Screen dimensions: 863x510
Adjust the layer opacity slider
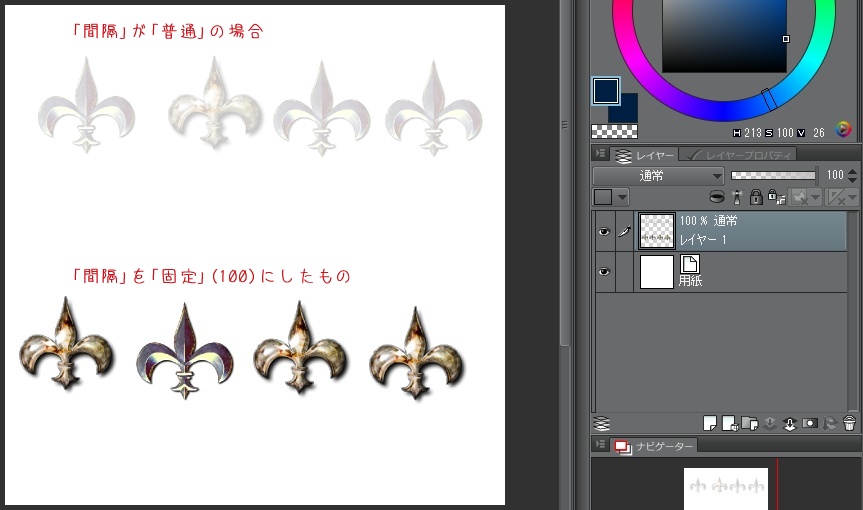(x=773, y=176)
